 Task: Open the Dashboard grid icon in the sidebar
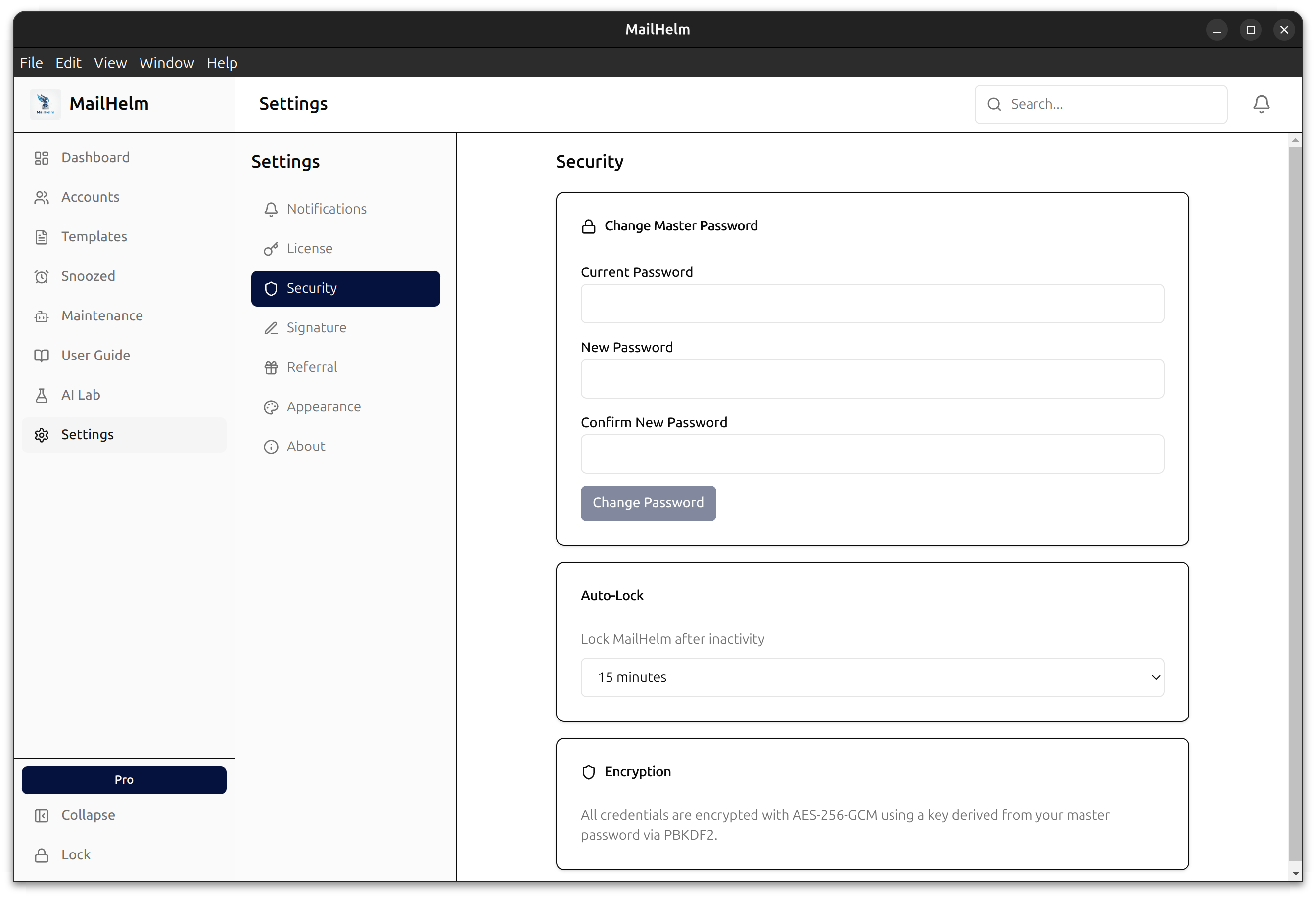(x=42, y=158)
